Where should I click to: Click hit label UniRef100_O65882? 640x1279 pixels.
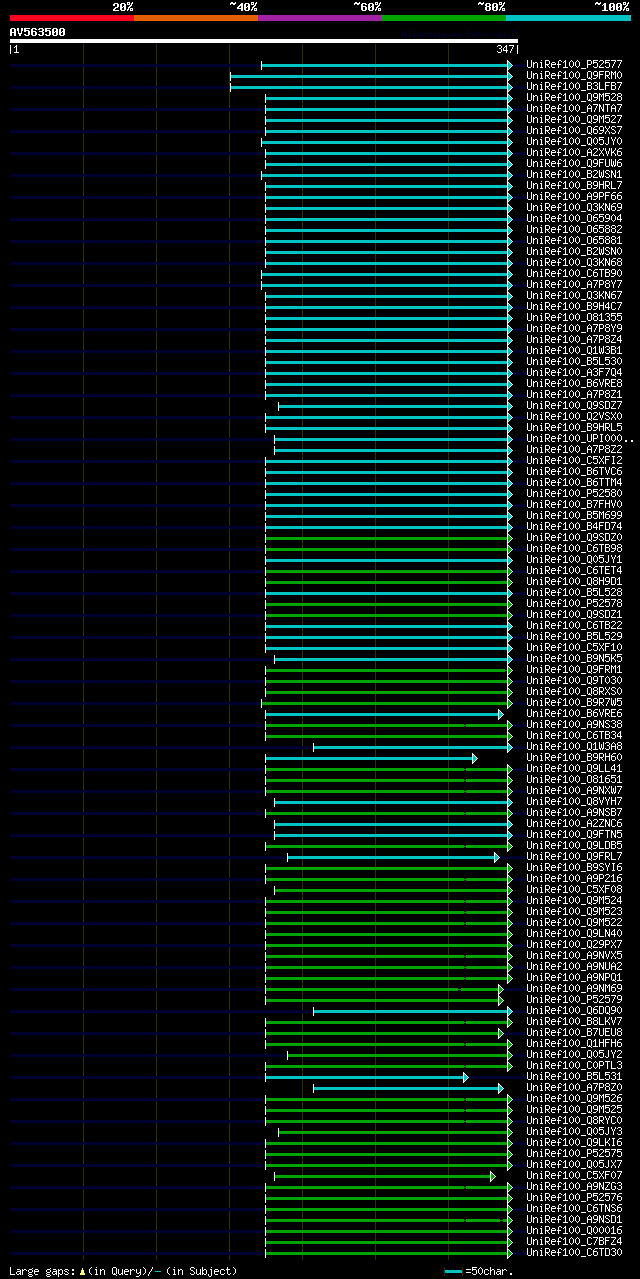coord(575,230)
